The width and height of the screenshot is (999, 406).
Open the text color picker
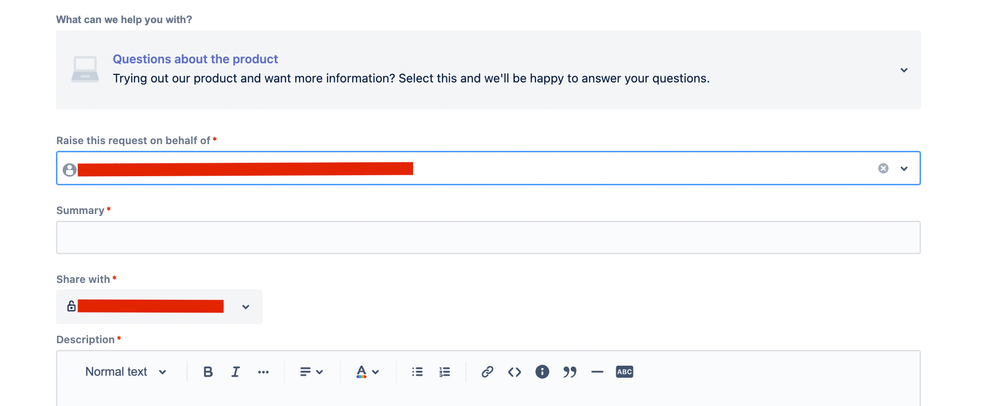pyautogui.click(x=368, y=372)
